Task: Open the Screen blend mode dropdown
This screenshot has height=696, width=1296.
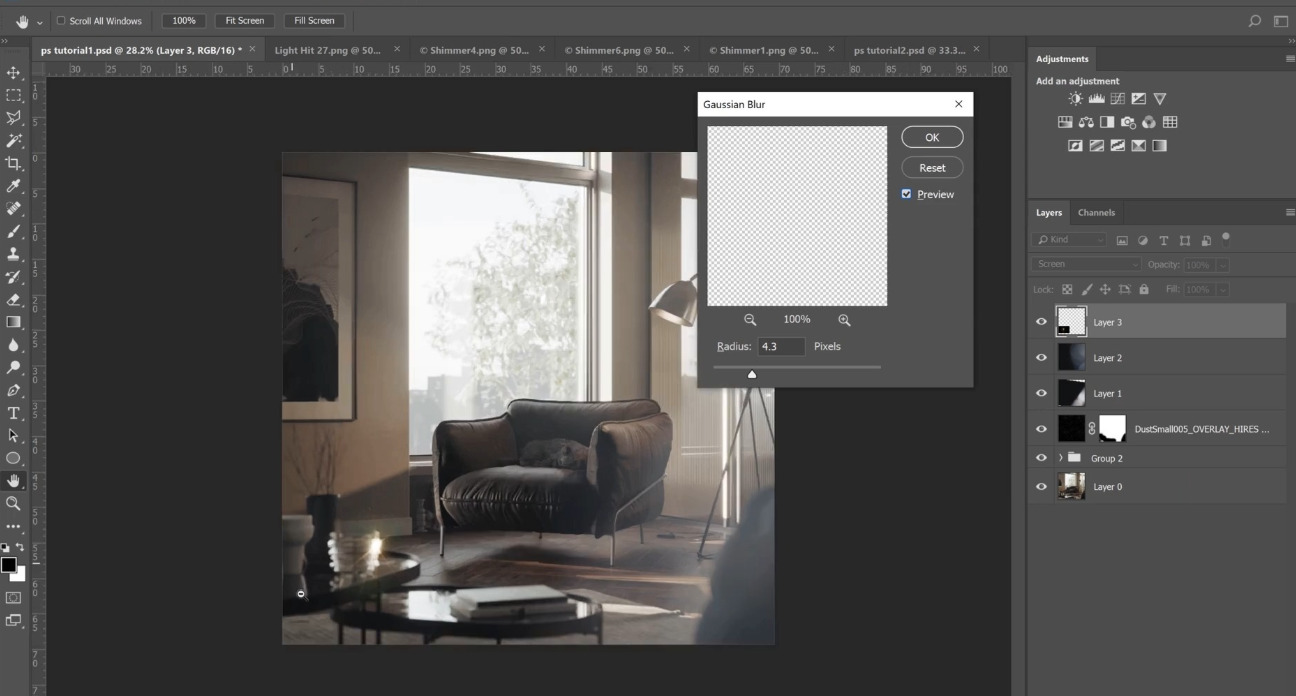Action: [1086, 264]
